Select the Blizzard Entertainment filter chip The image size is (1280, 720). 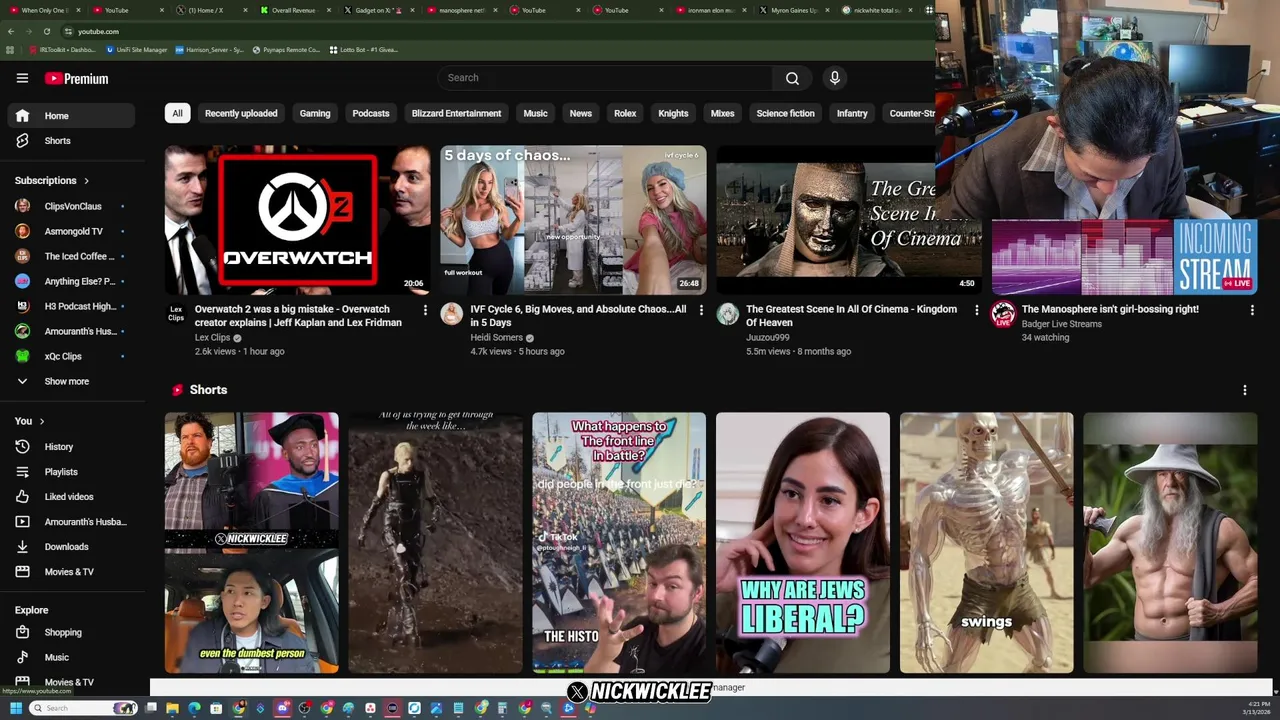(456, 113)
